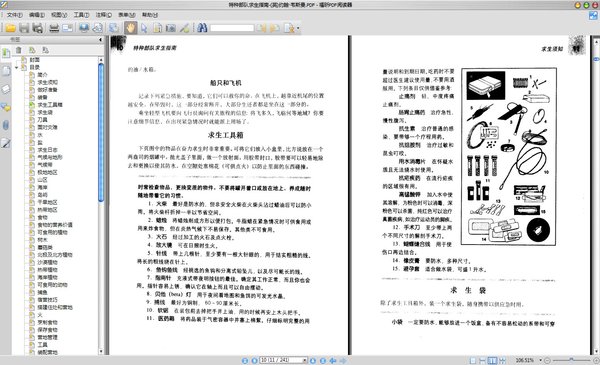Activate the Snapshot camera tool

pyautogui.click(x=170, y=28)
